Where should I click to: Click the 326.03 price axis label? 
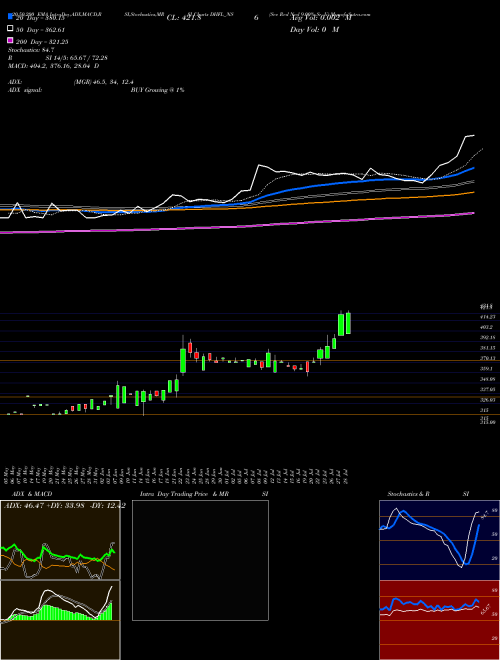point(488,400)
